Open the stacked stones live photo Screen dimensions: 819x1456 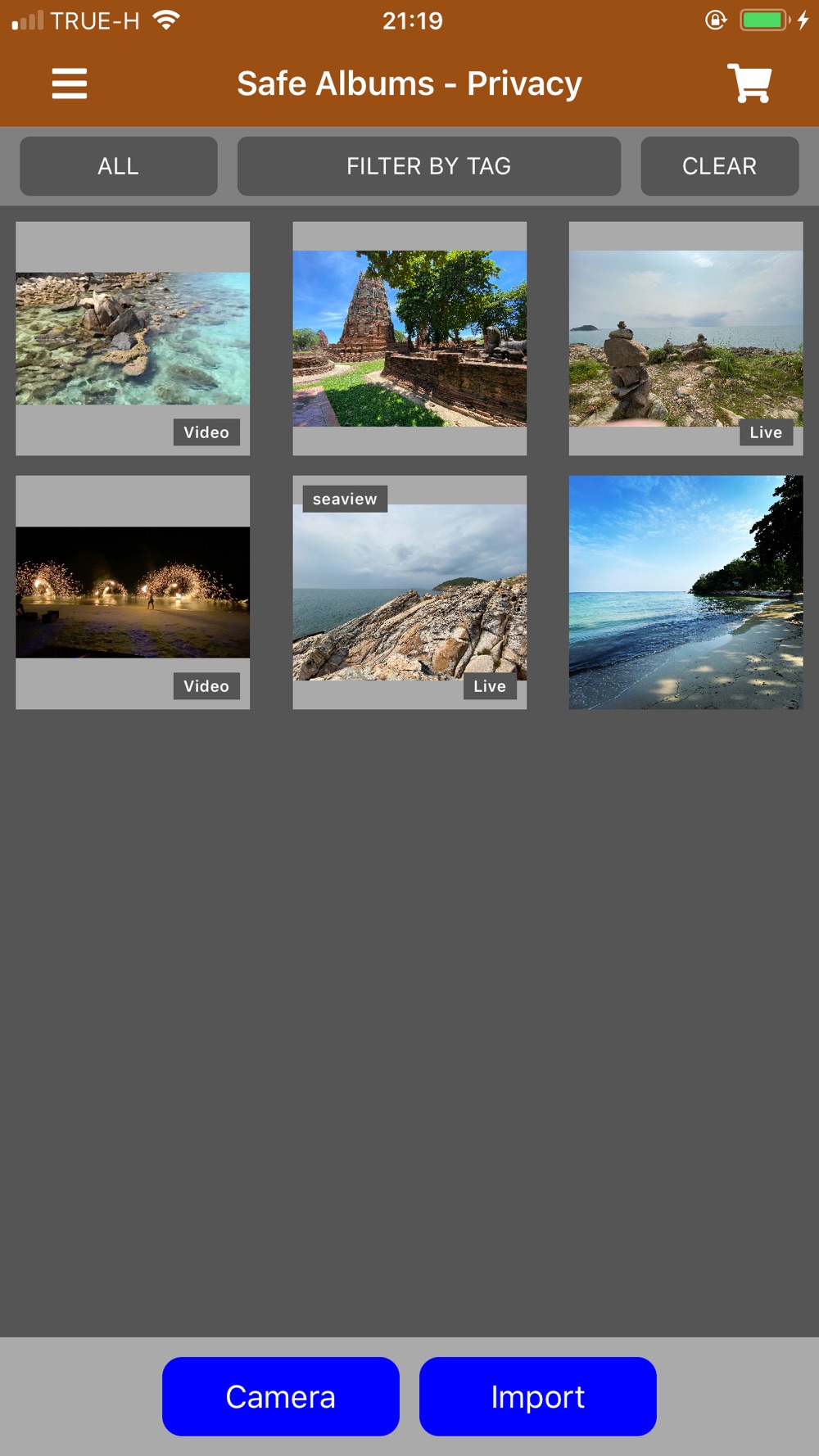(x=686, y=338)
